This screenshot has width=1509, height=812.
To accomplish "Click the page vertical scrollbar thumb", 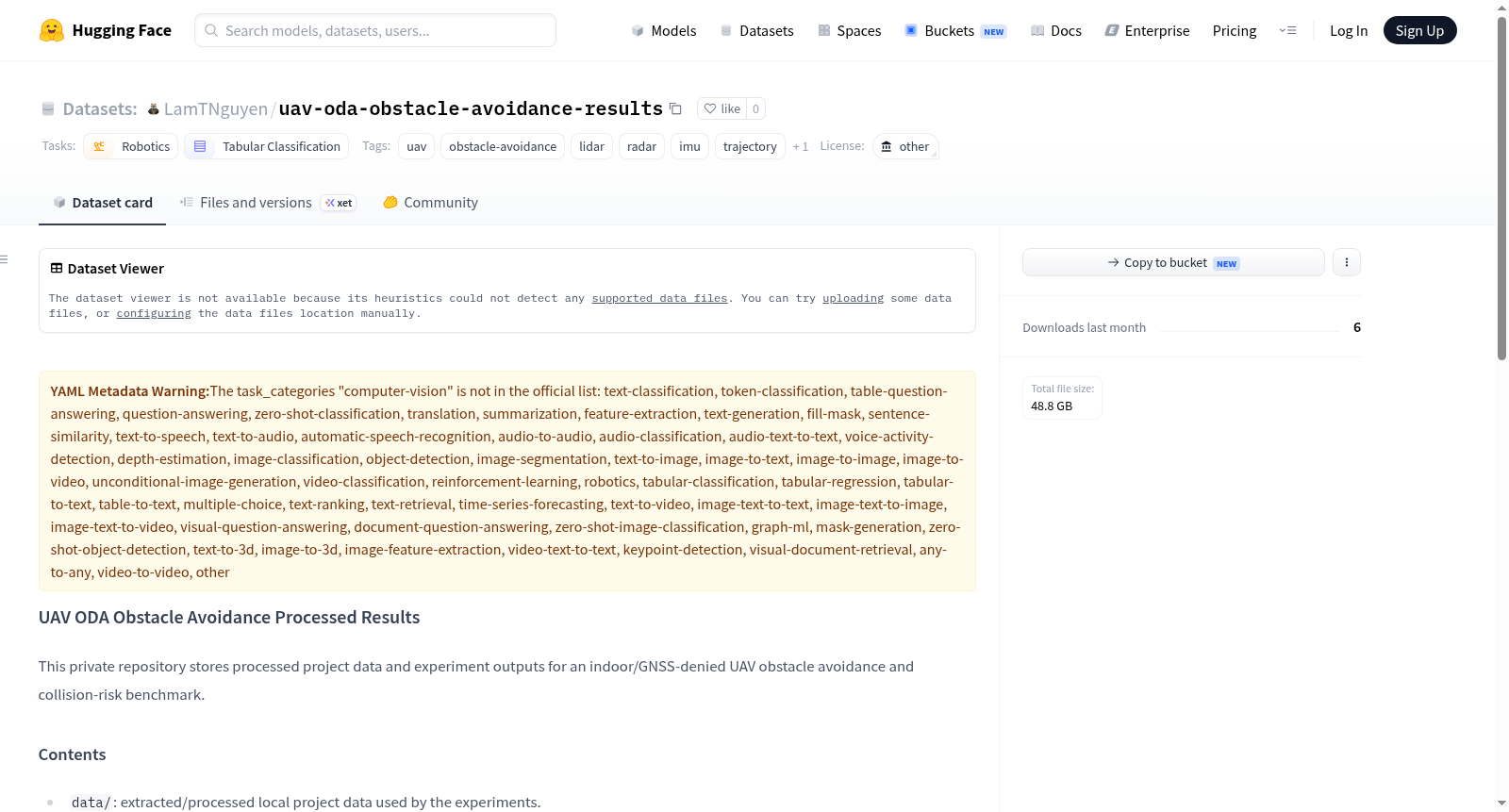I will pyautogui.click(x=1501, y=189).
